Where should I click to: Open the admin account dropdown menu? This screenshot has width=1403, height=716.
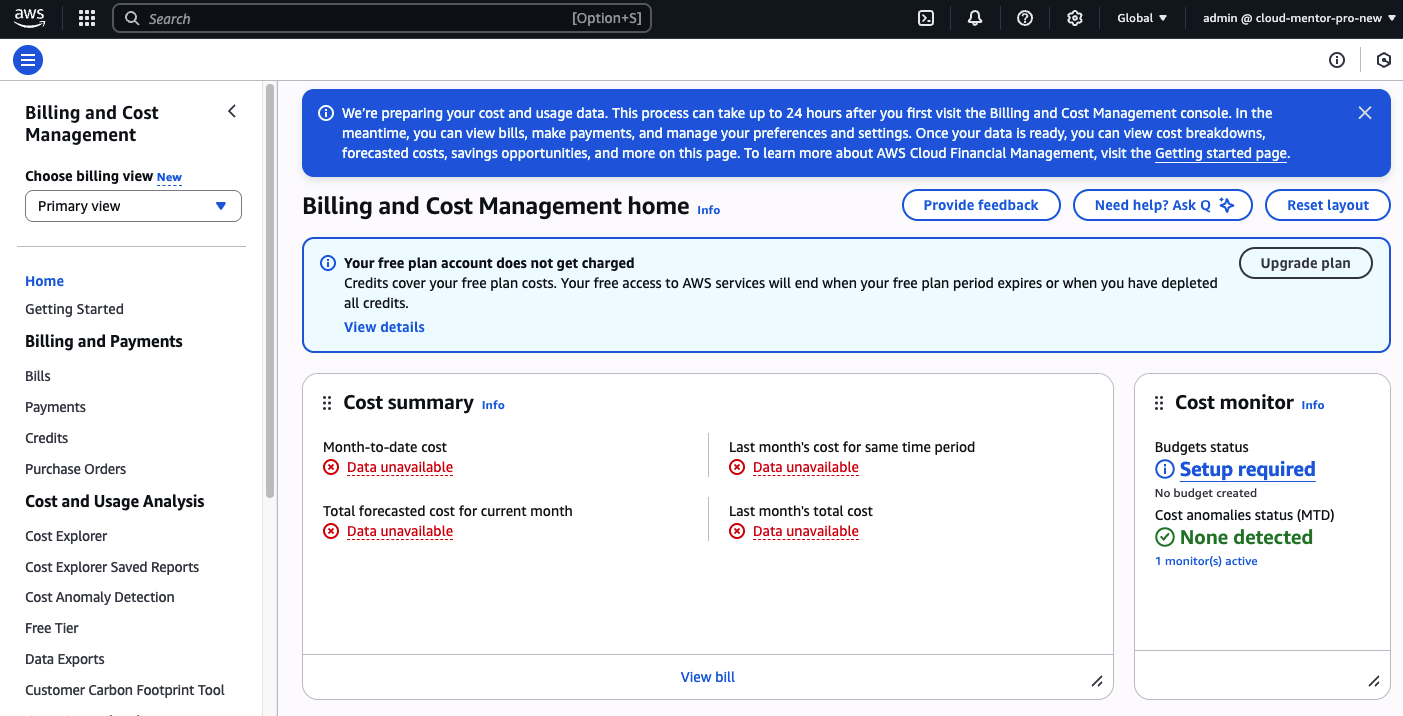click(x=1299, y=18)
